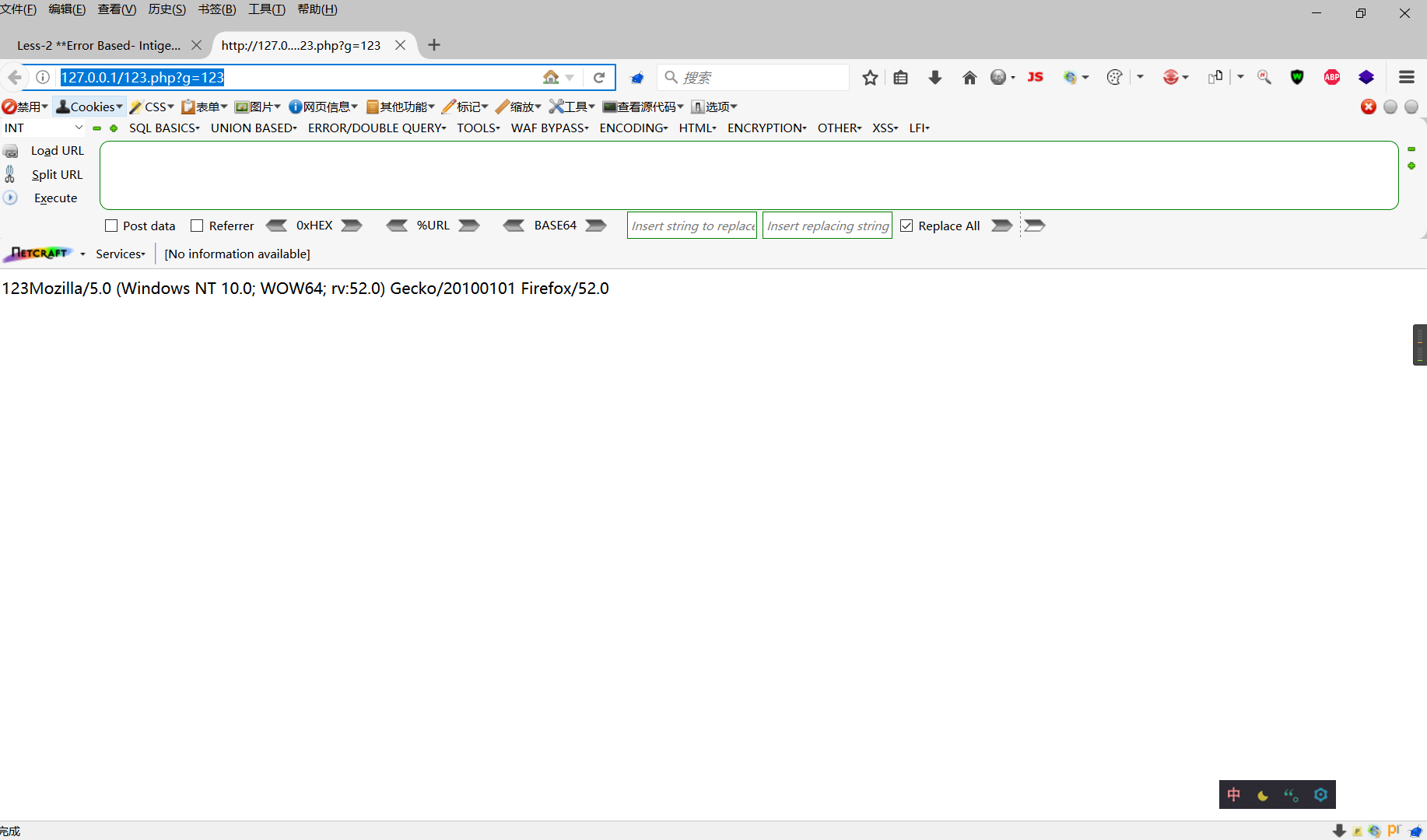
Task: Open the SQL BASICS dropdown
Action: (x=164, y=128)
